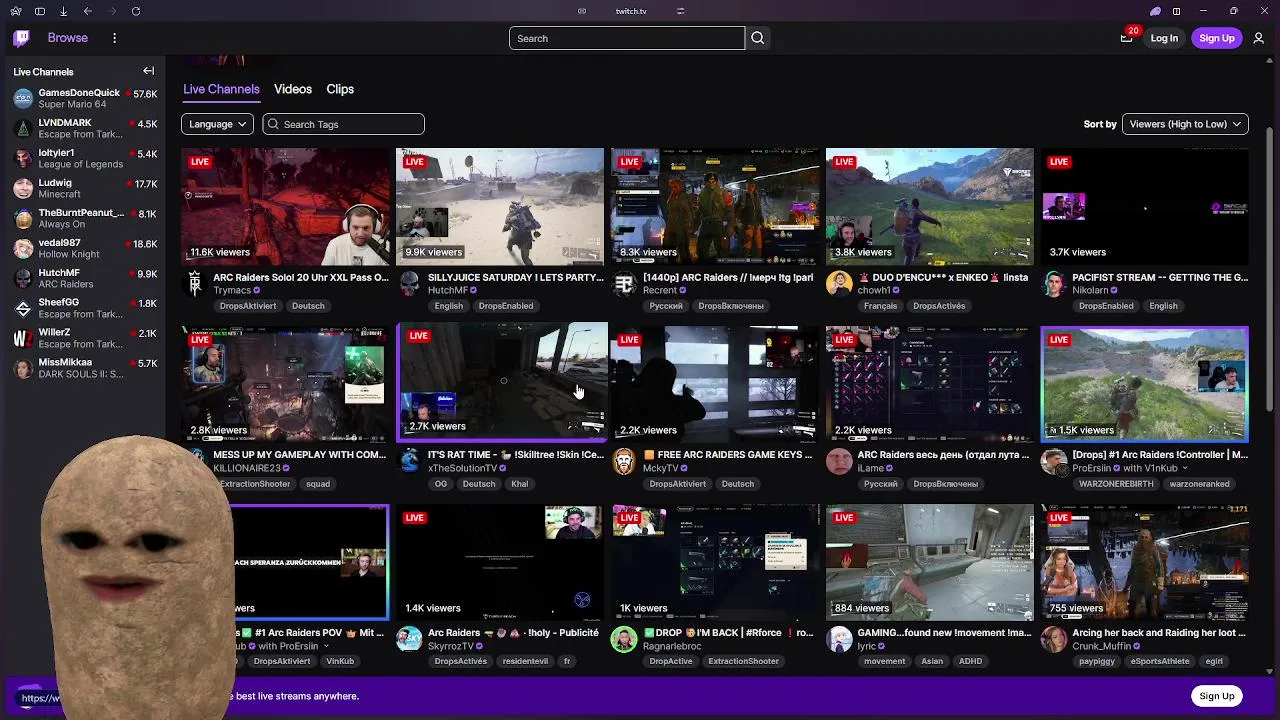This screenshot has width=1280, height=720.
Task: Open the notifications inbox with 20 badge
Action: 1126,37
